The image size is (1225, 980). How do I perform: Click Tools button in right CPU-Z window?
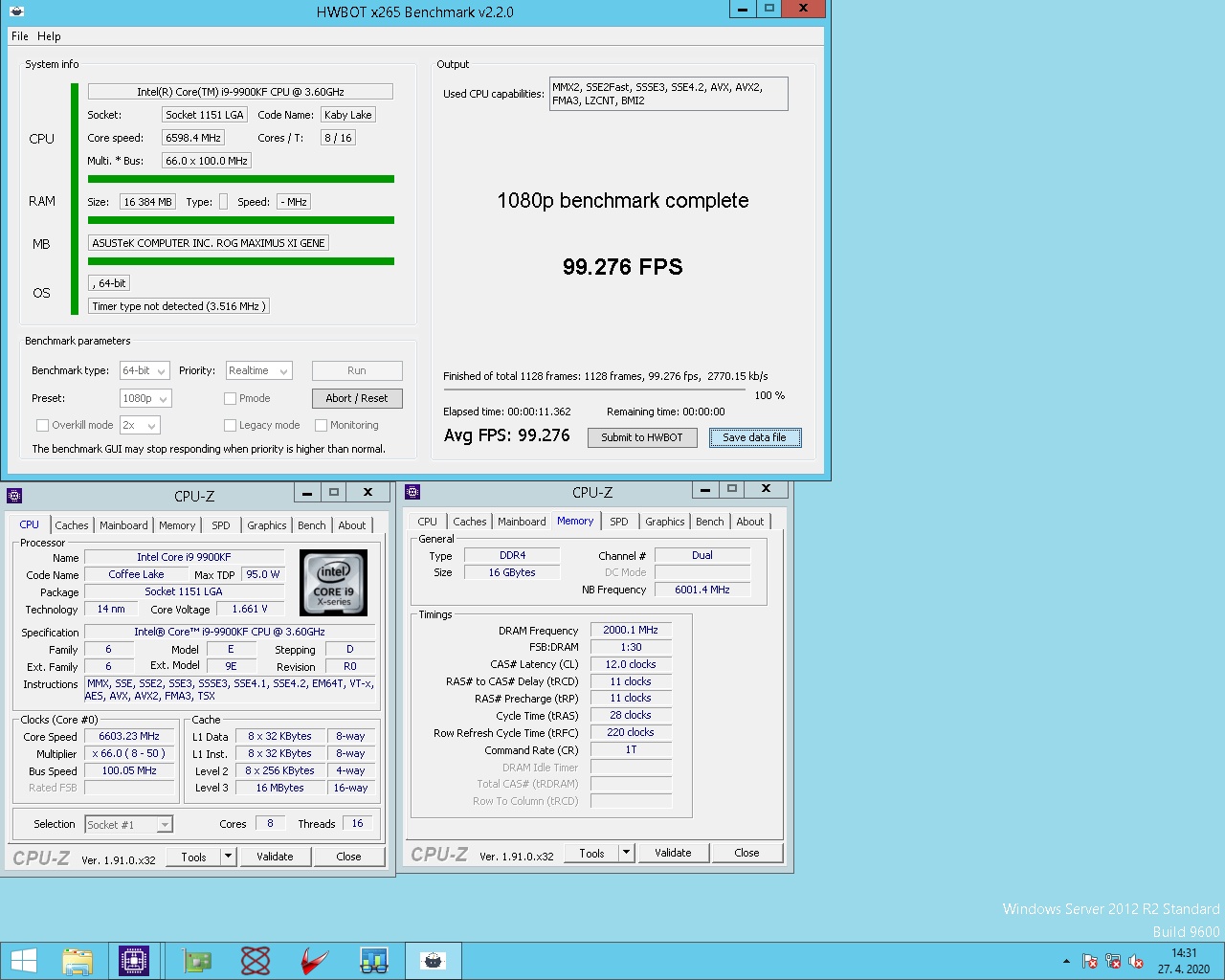592,853
